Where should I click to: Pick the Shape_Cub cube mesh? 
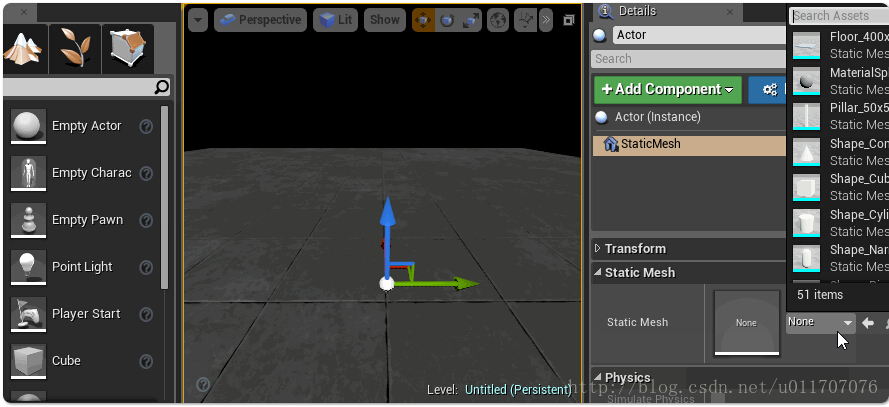click(839, 187)
